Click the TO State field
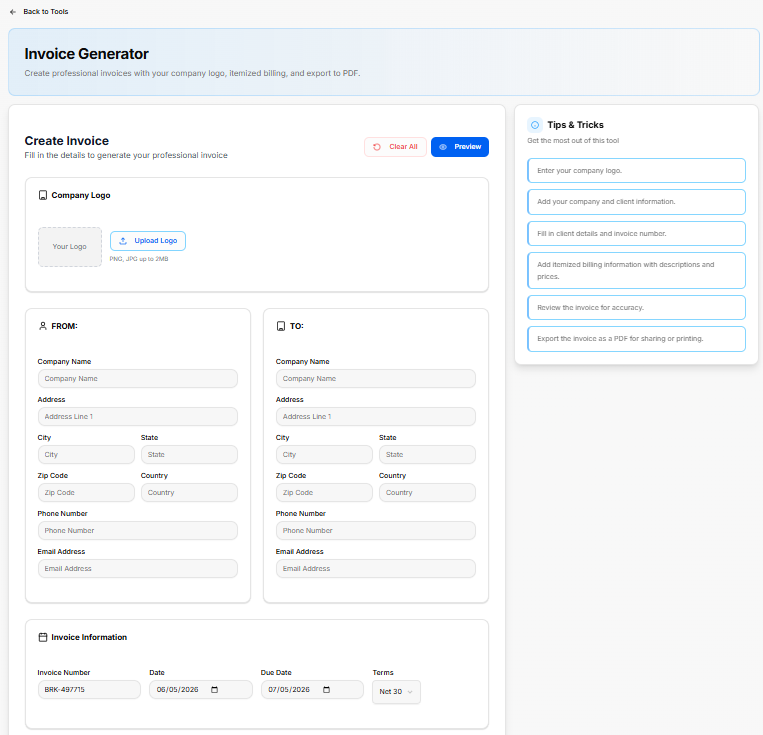The image size is (763, 735). [x=427, y=455]
